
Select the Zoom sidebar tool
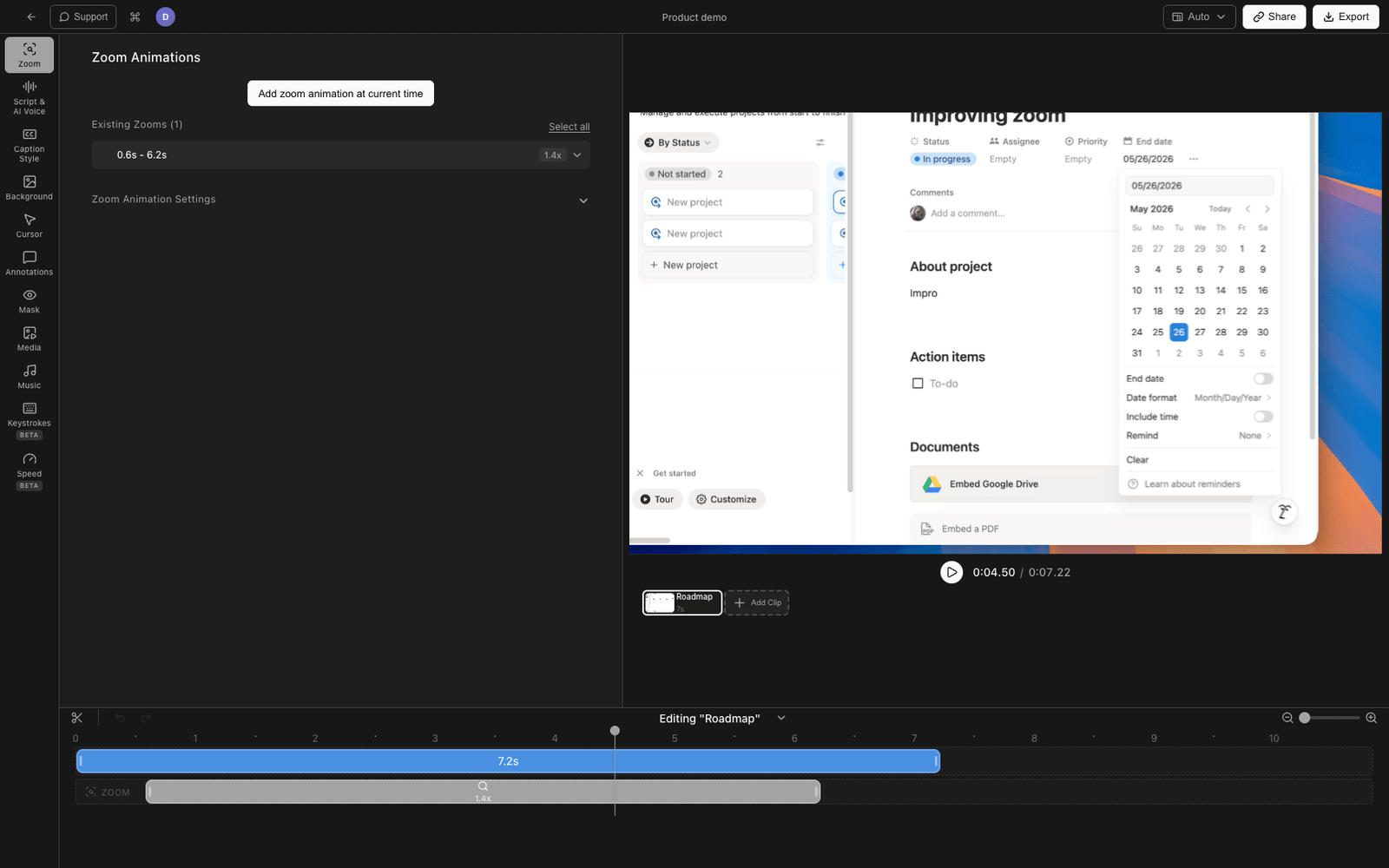(30, 55)
